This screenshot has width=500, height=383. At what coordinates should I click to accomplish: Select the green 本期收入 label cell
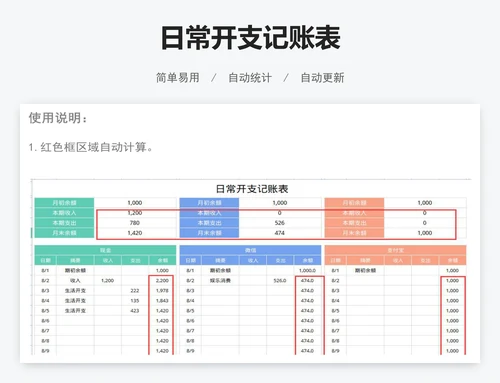(64, 213)
